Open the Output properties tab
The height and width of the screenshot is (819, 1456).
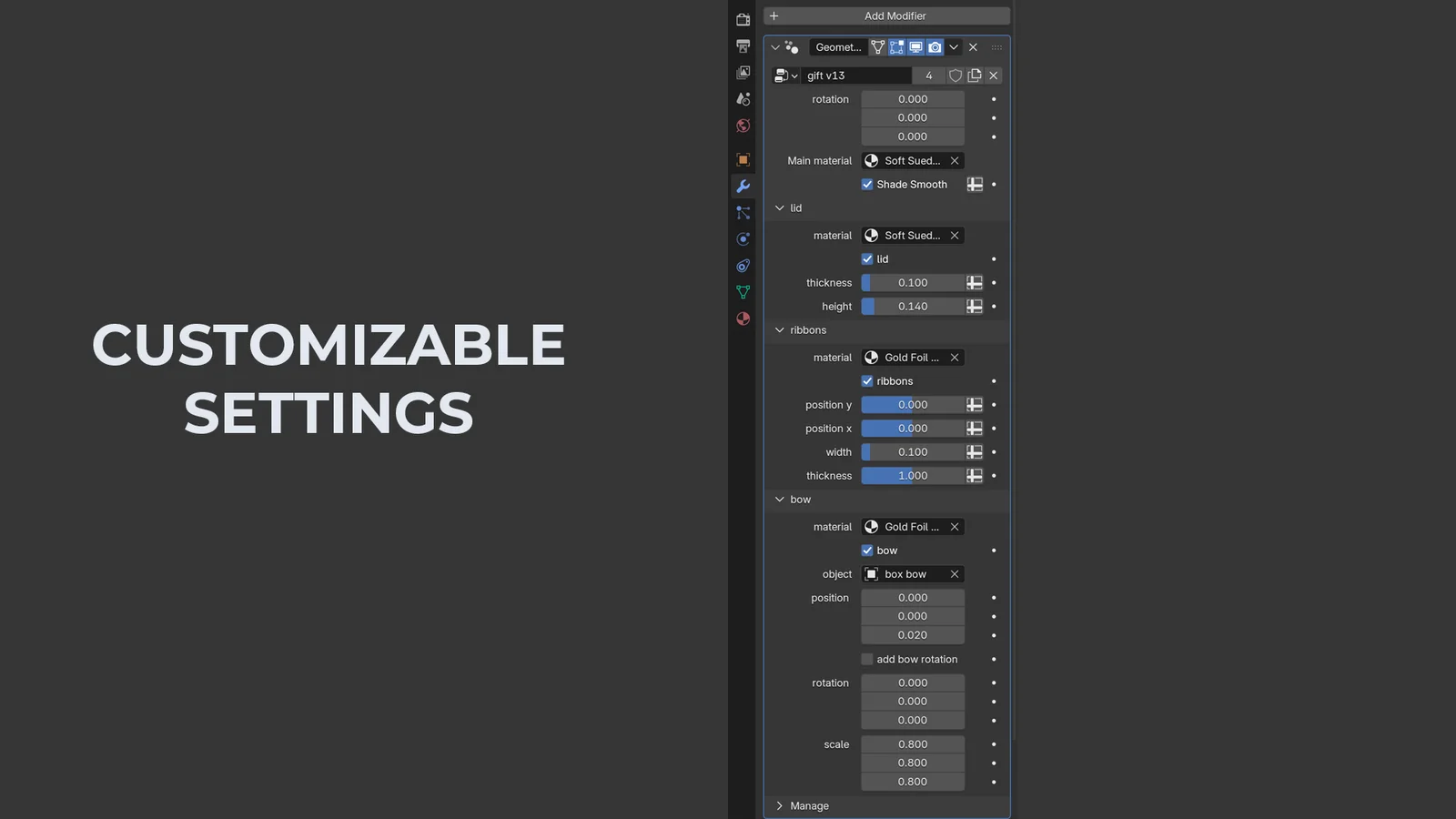click(743, 45)
